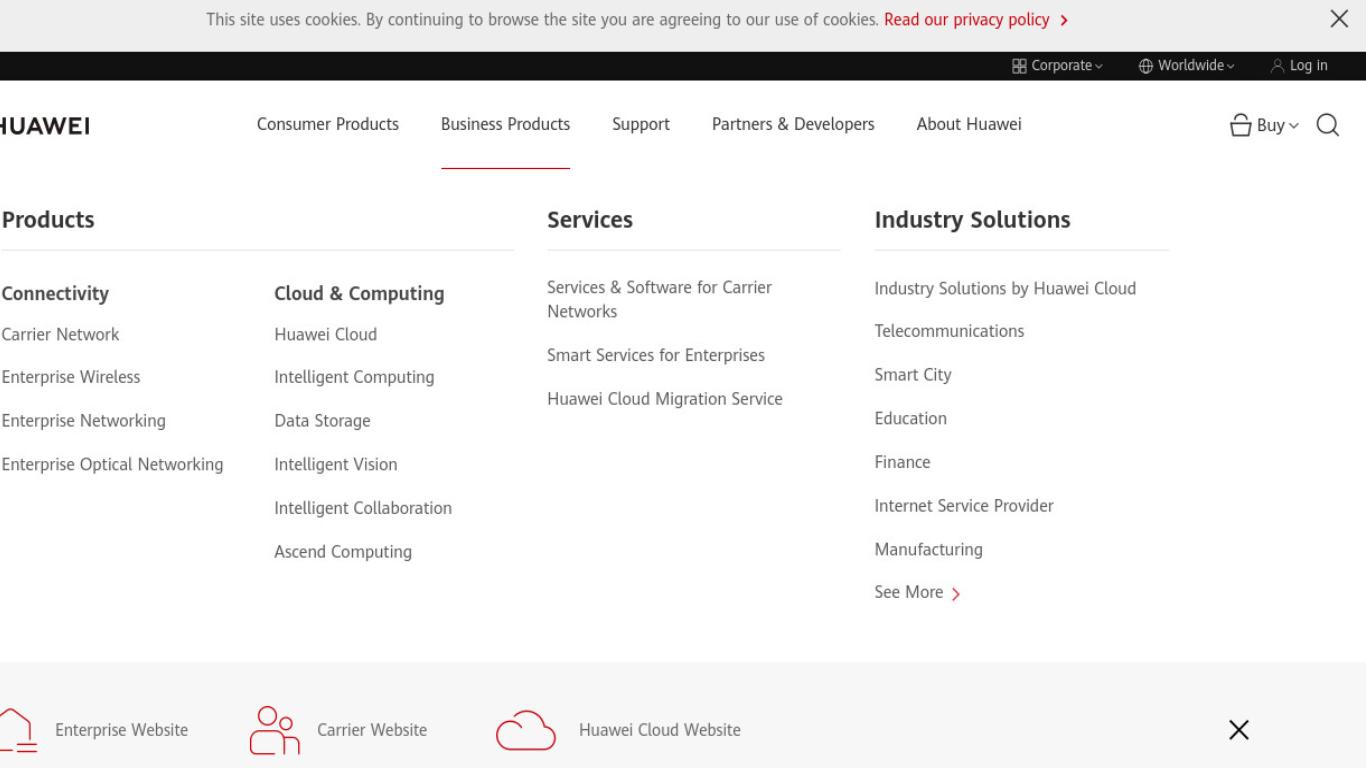Open Ascend Computing link

[343, 552]
